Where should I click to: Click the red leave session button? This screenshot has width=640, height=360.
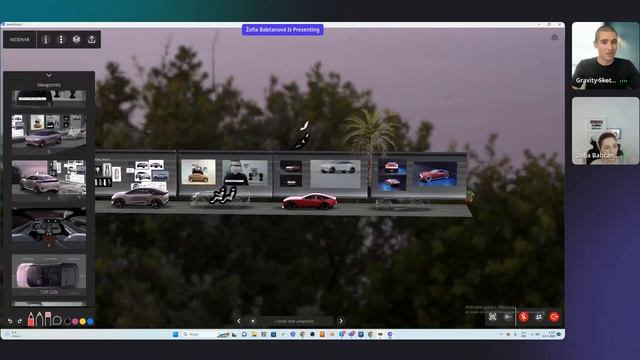tap(554, 317)
